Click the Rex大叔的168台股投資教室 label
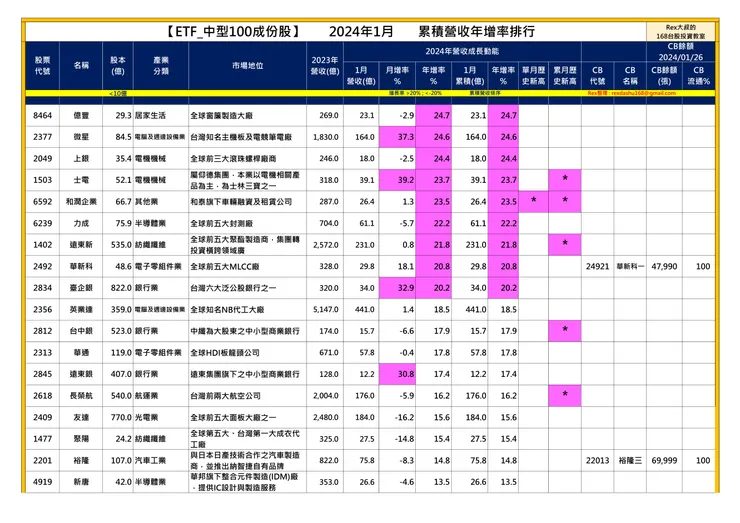This screenshot has width=740, height=523. pyautogui.click(x=681, y=32)
